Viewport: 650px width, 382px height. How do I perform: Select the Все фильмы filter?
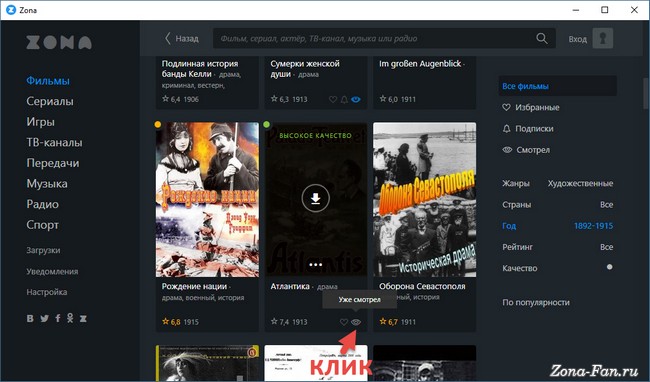coord(558,86)
